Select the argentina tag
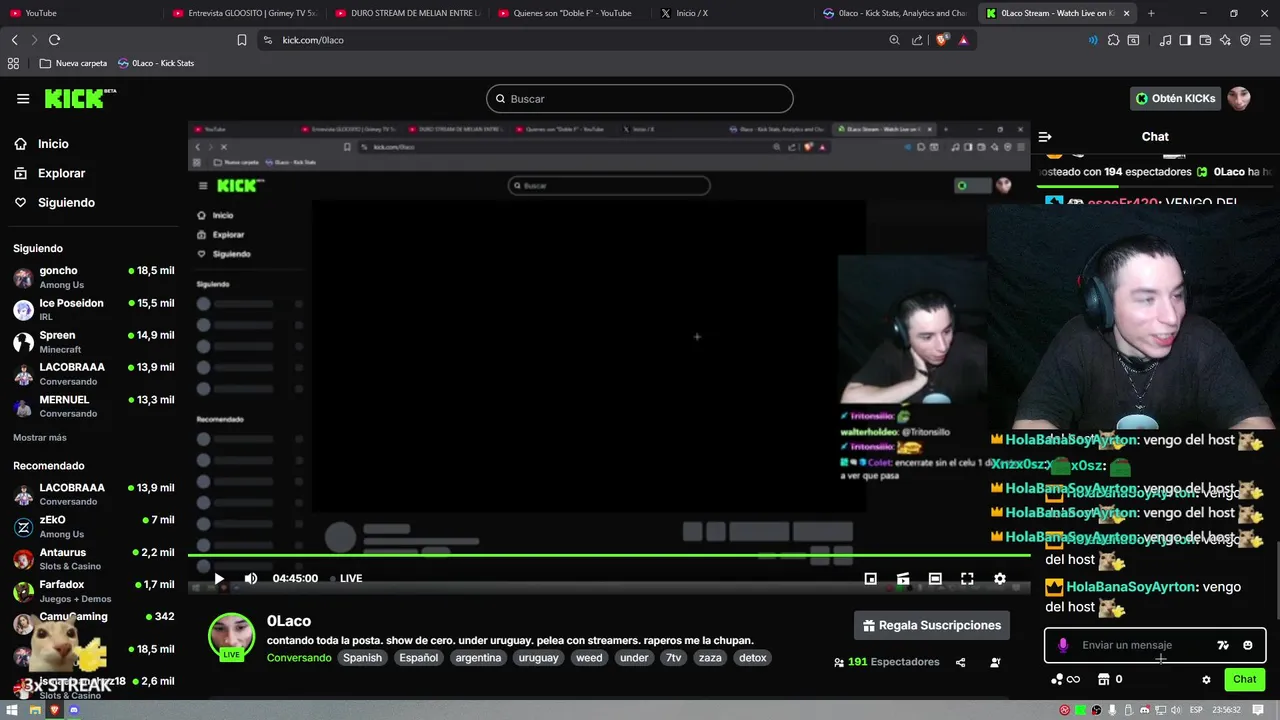 pos(478,658)
